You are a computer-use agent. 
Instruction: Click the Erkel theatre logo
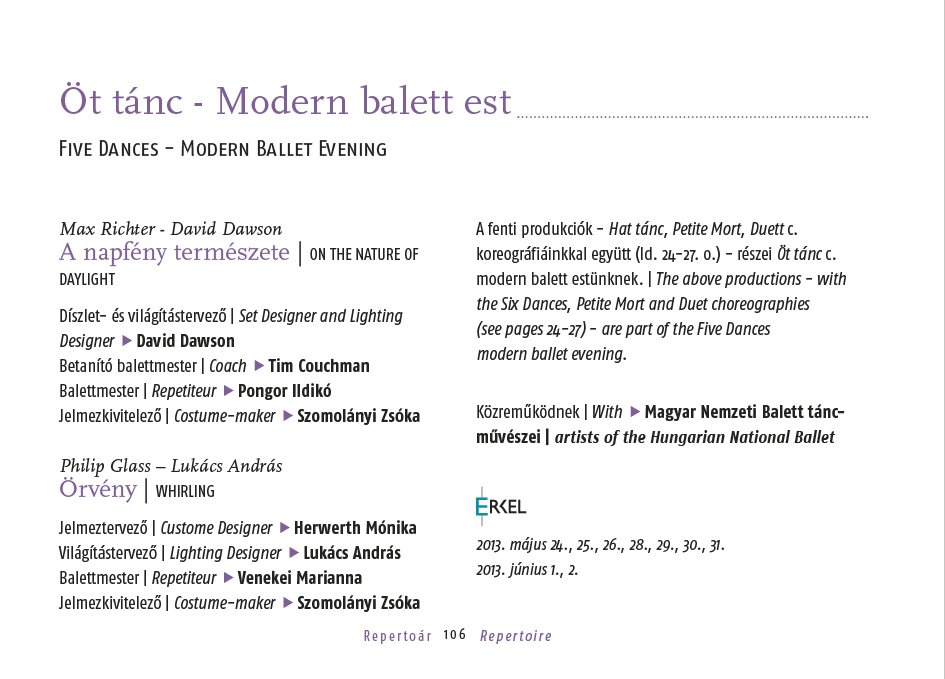click(x=501, y=506)
